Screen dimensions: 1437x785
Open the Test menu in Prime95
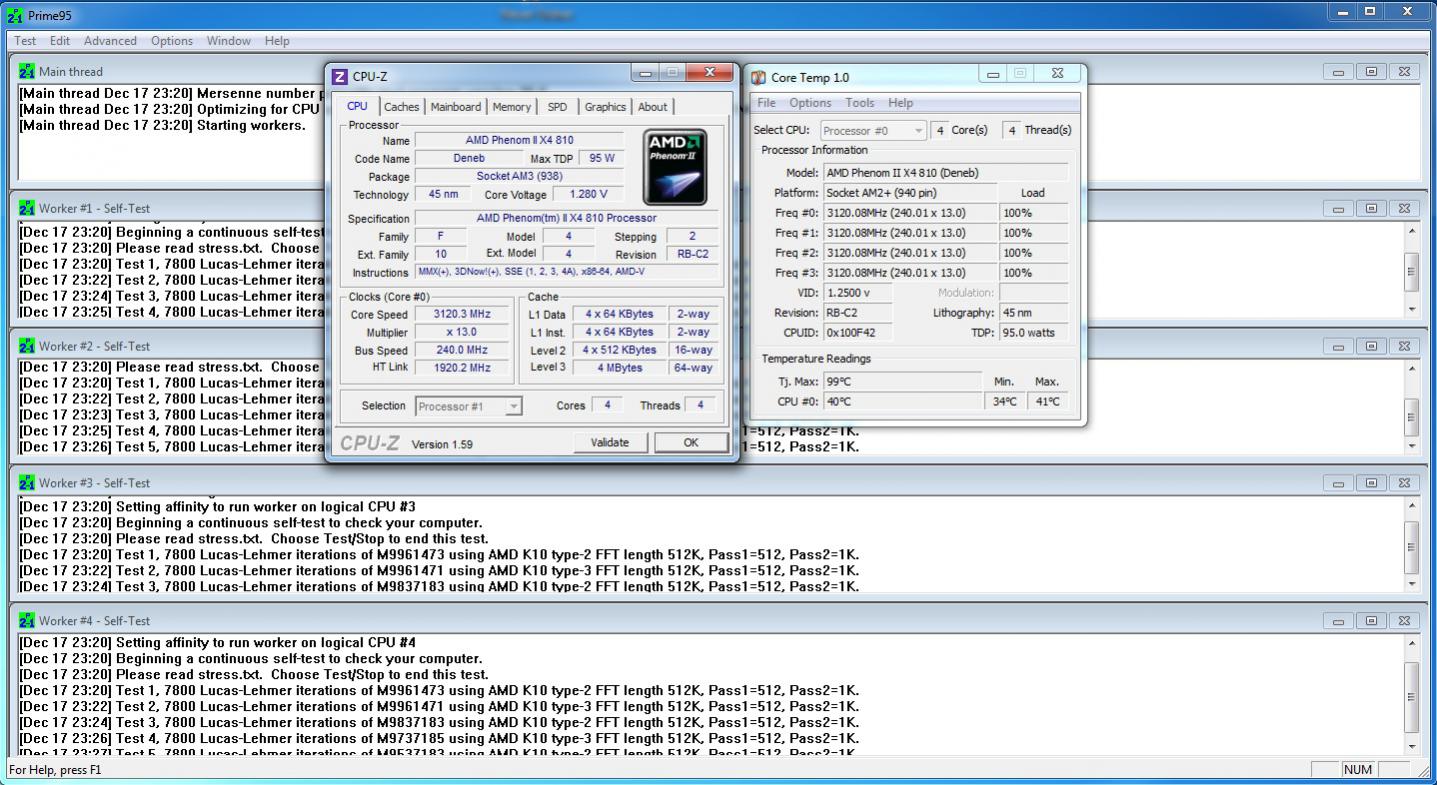pyautogui.click(x=25, y=41)
